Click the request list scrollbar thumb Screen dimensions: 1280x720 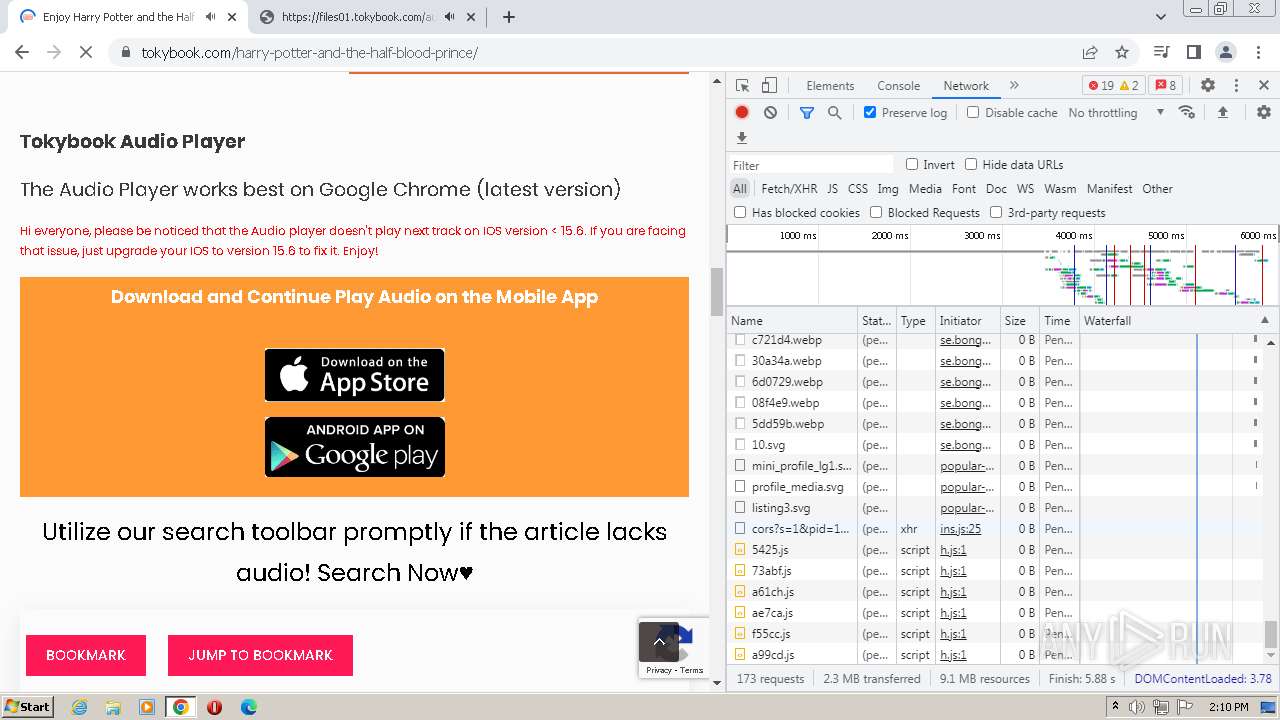pyautogui.click(x=1271, y=634)
